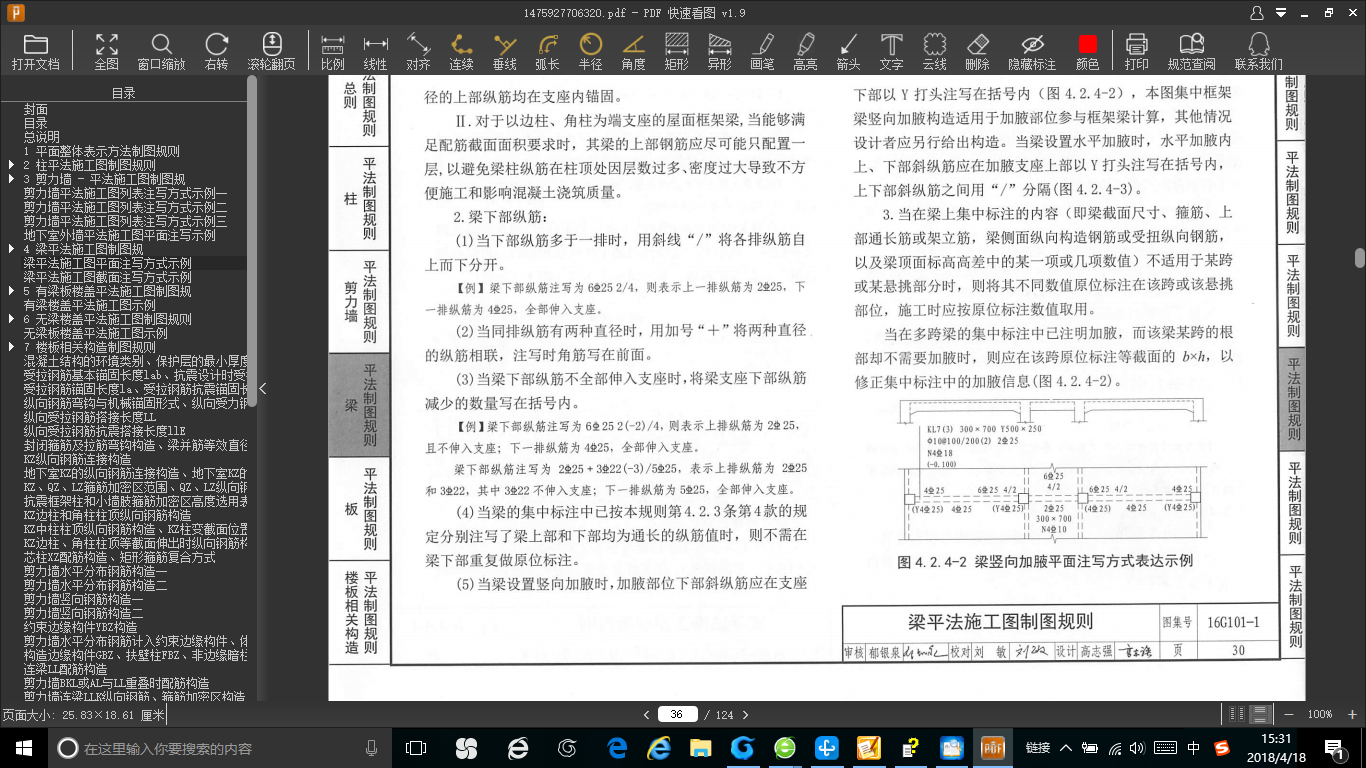Toggle 隐藏标注 hide annotations eye
The image size is (1366, 768).
[1032, 51]
